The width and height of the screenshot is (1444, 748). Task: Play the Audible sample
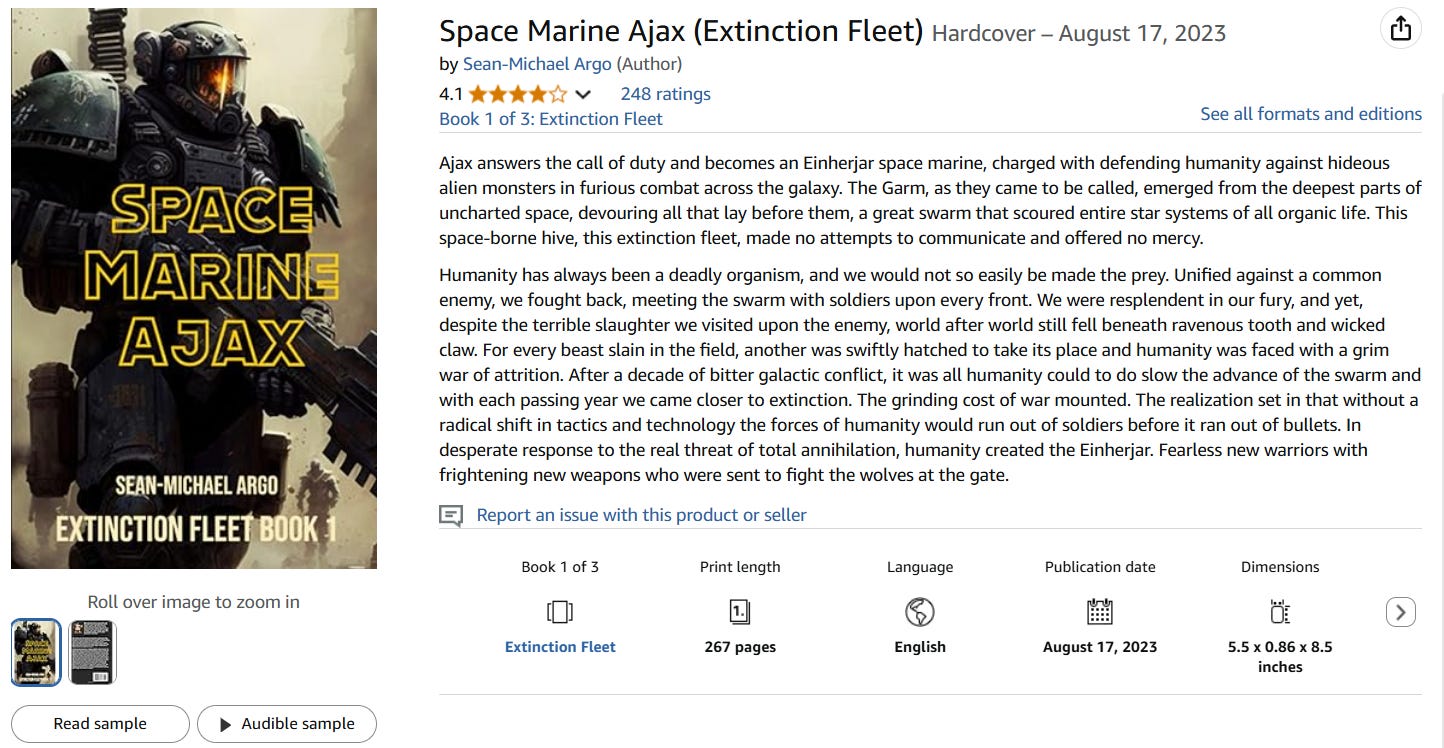pyautogui.click(x=287, y=724)
